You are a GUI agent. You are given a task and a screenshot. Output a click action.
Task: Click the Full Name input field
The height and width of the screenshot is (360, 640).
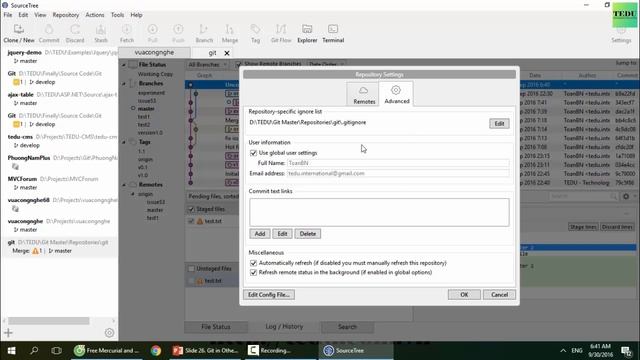point(398,163)
